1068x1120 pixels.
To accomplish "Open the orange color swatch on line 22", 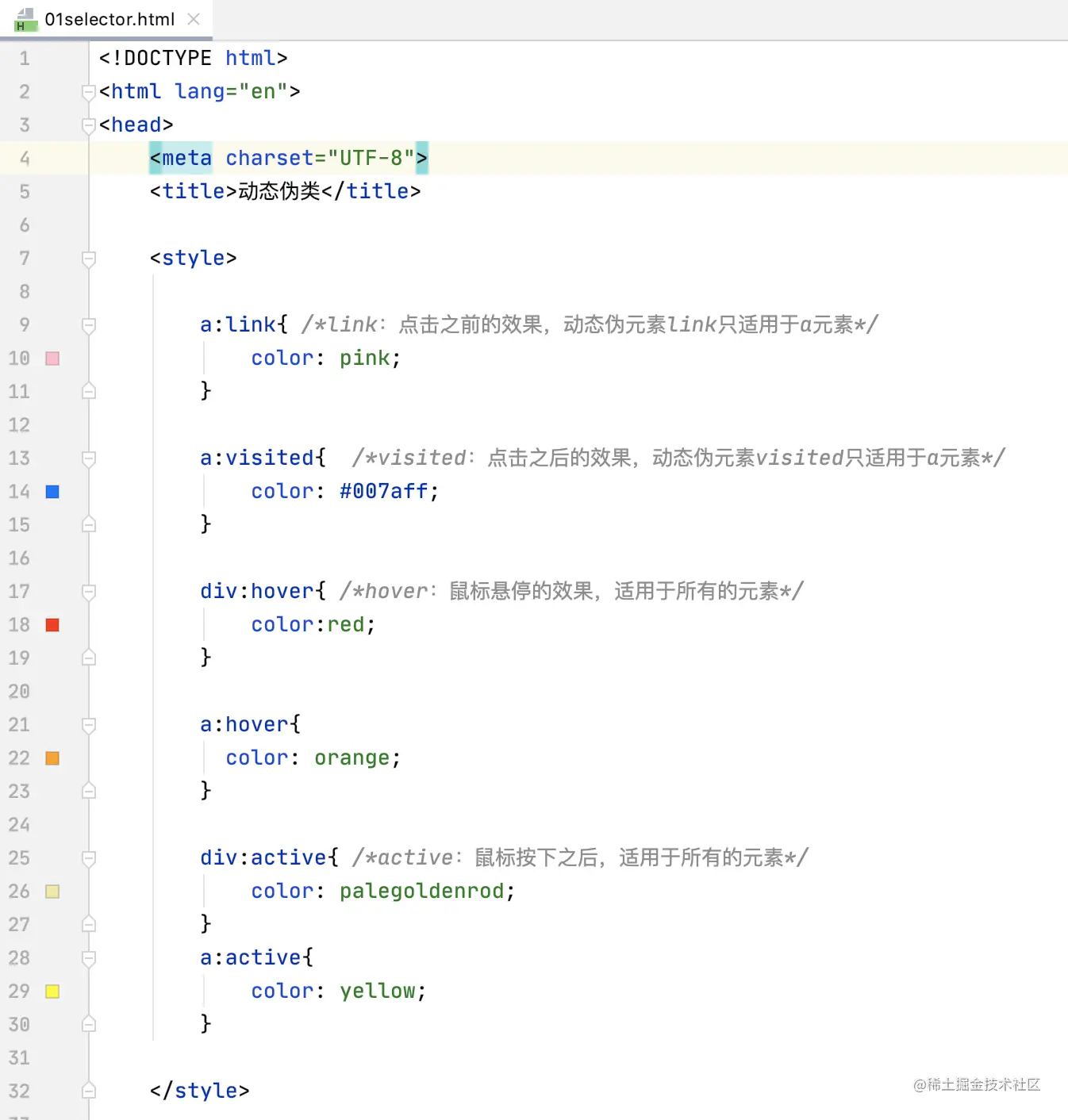I will pyautogui.click(x=52, y=758).
